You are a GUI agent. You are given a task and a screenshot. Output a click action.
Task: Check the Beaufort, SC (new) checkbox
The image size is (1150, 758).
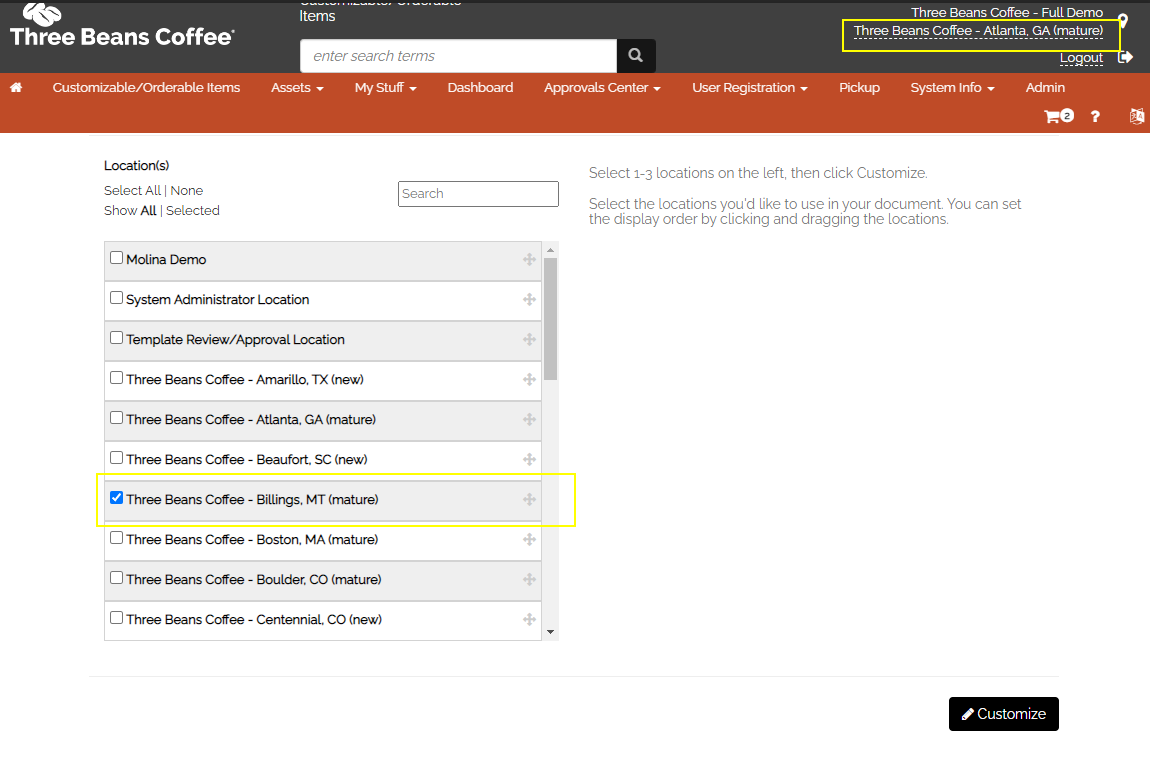[117, 458]
